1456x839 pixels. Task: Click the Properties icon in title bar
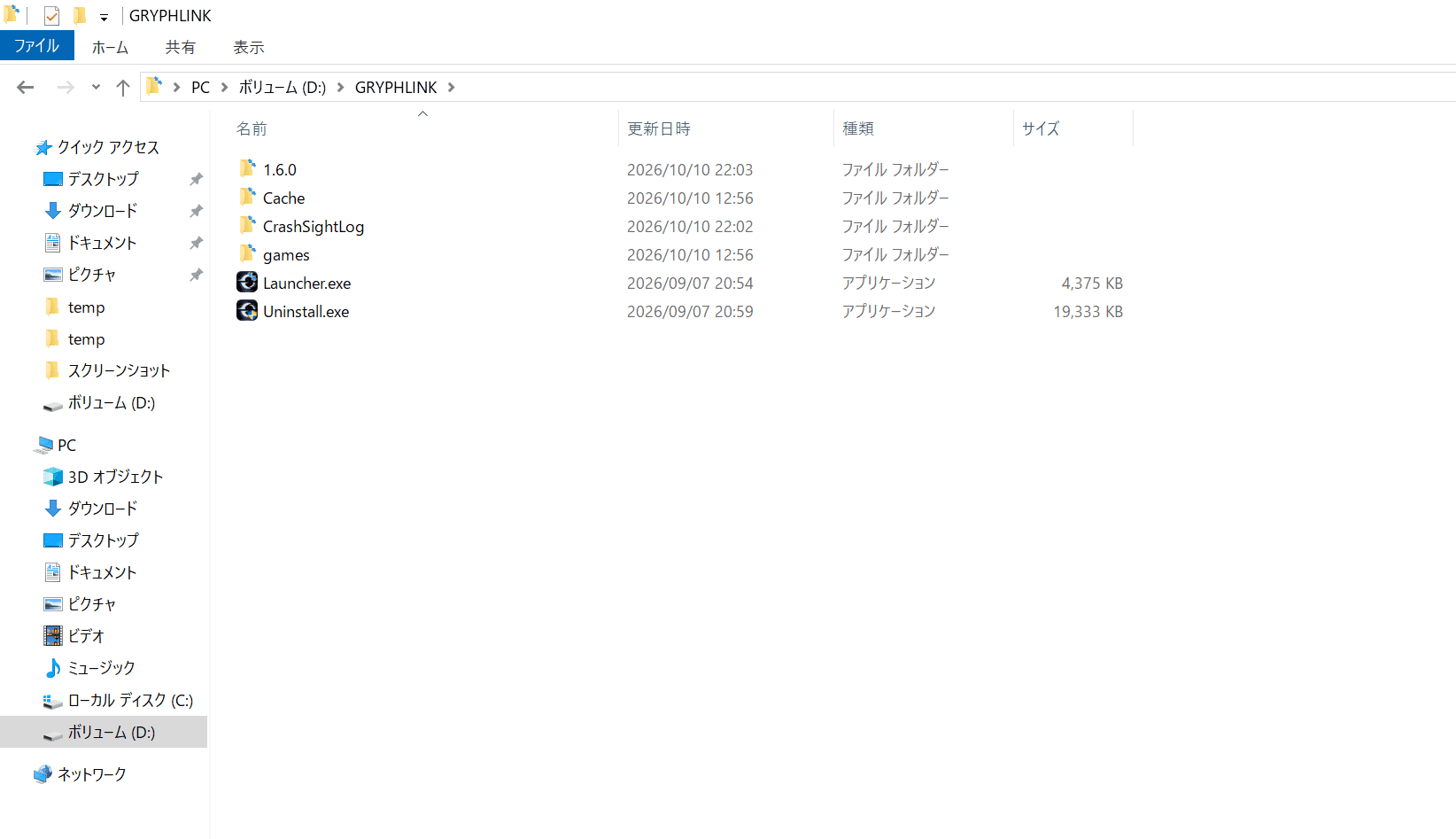[52, 15]
